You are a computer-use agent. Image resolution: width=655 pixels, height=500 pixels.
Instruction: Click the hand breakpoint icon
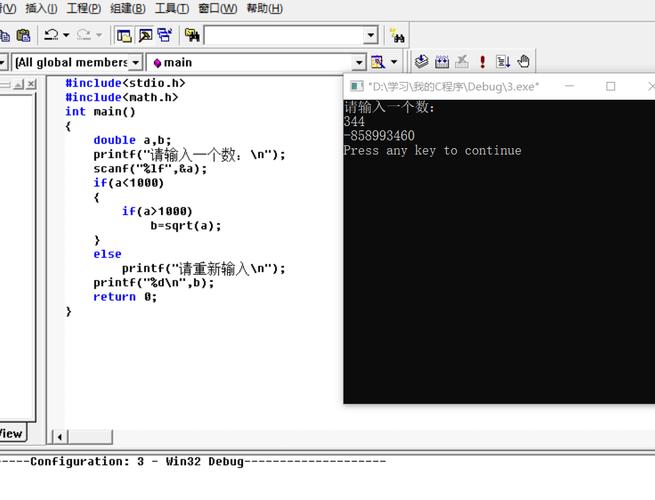(523, 62)
